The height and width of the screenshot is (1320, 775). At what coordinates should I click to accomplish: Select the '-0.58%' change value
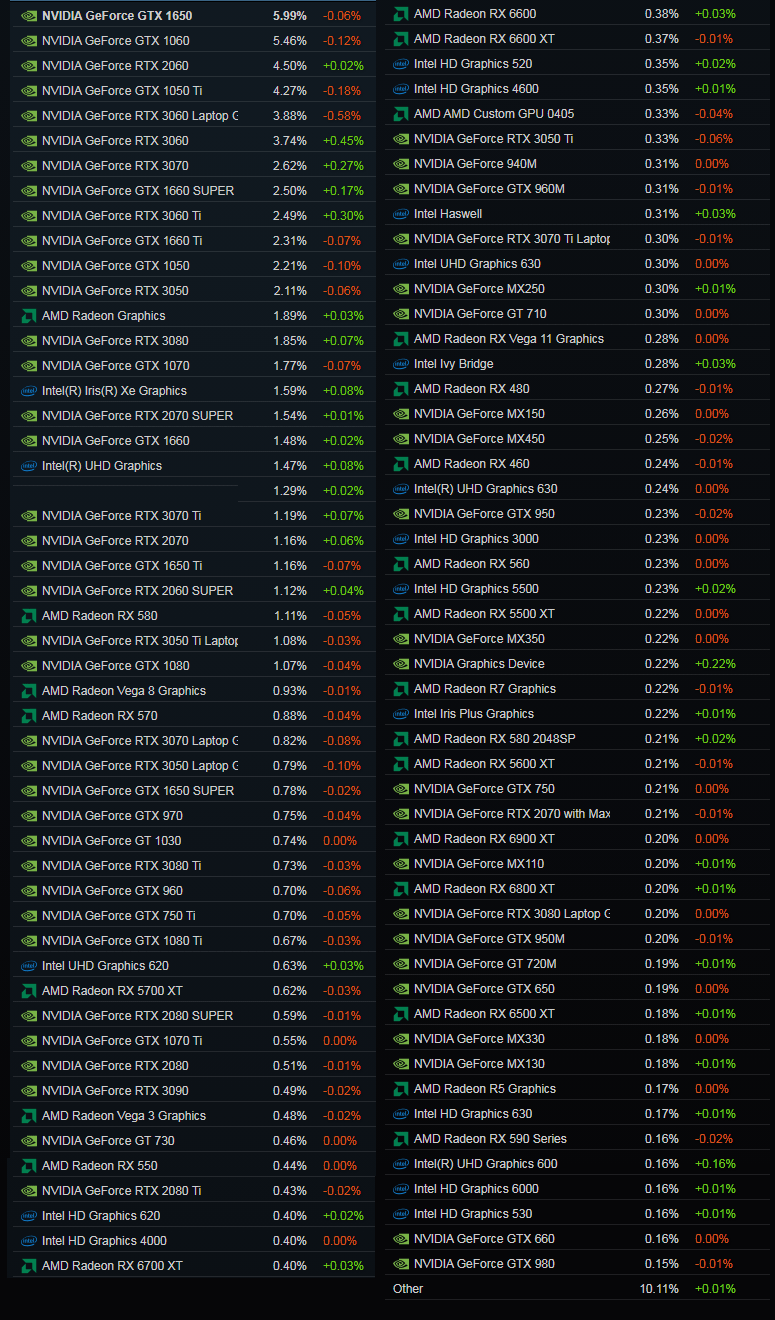coord(342,116)
